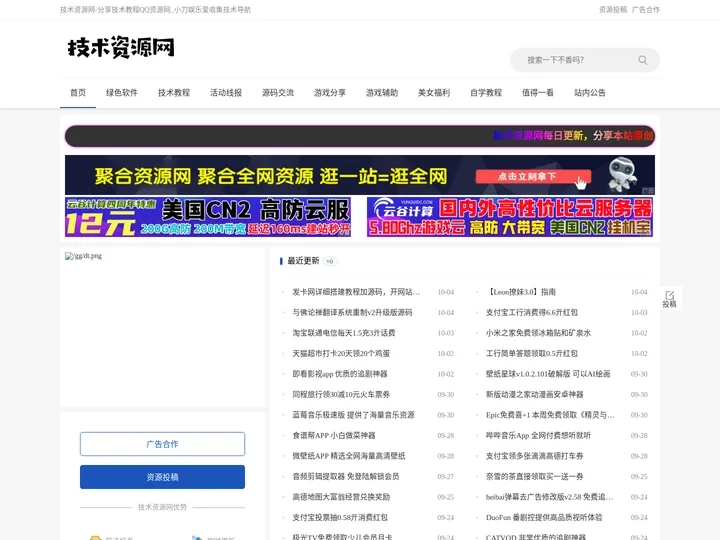Click 广告合作 link in top bar

pos(646,10)
